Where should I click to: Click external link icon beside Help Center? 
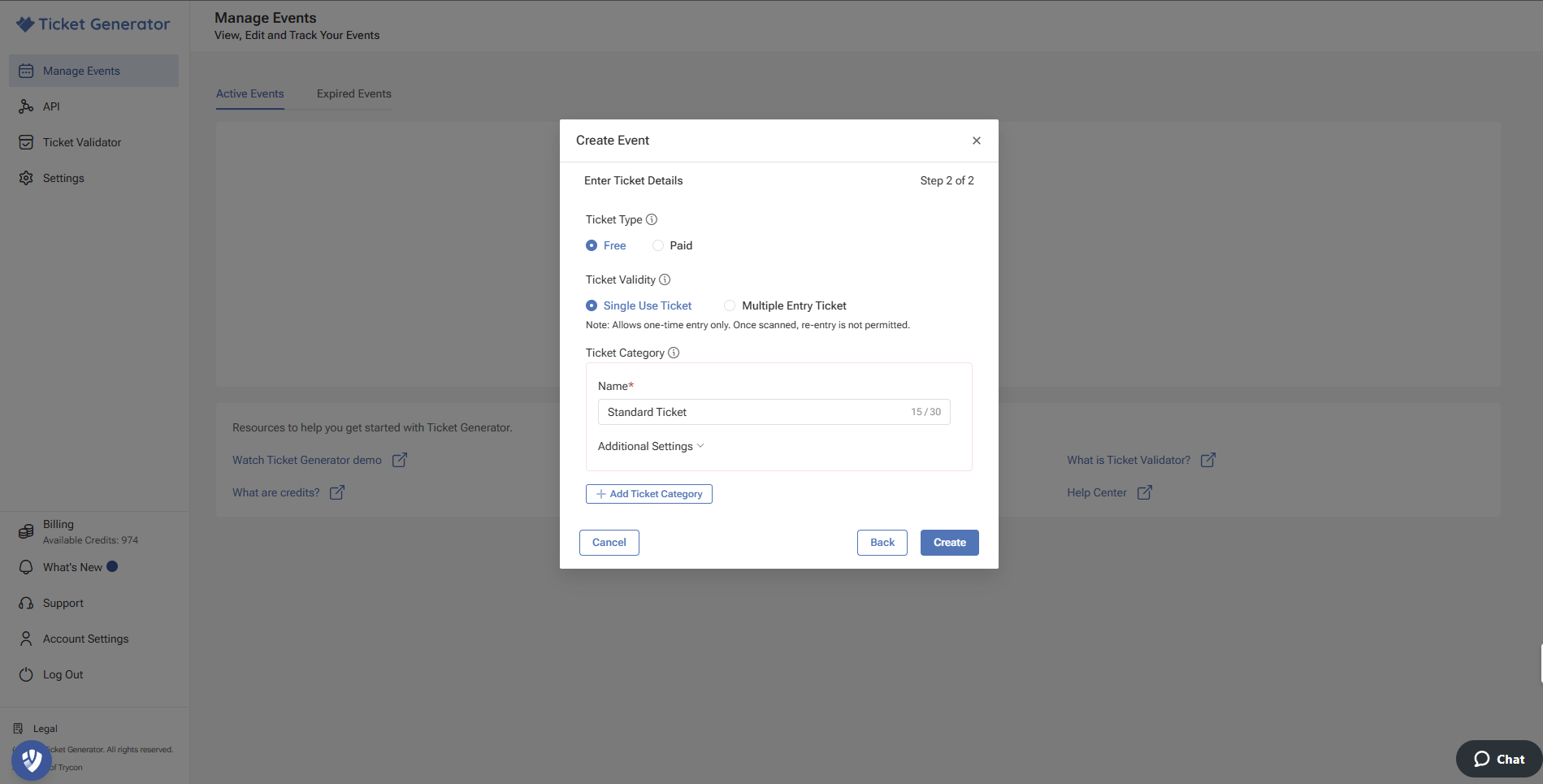[1145, 492]
